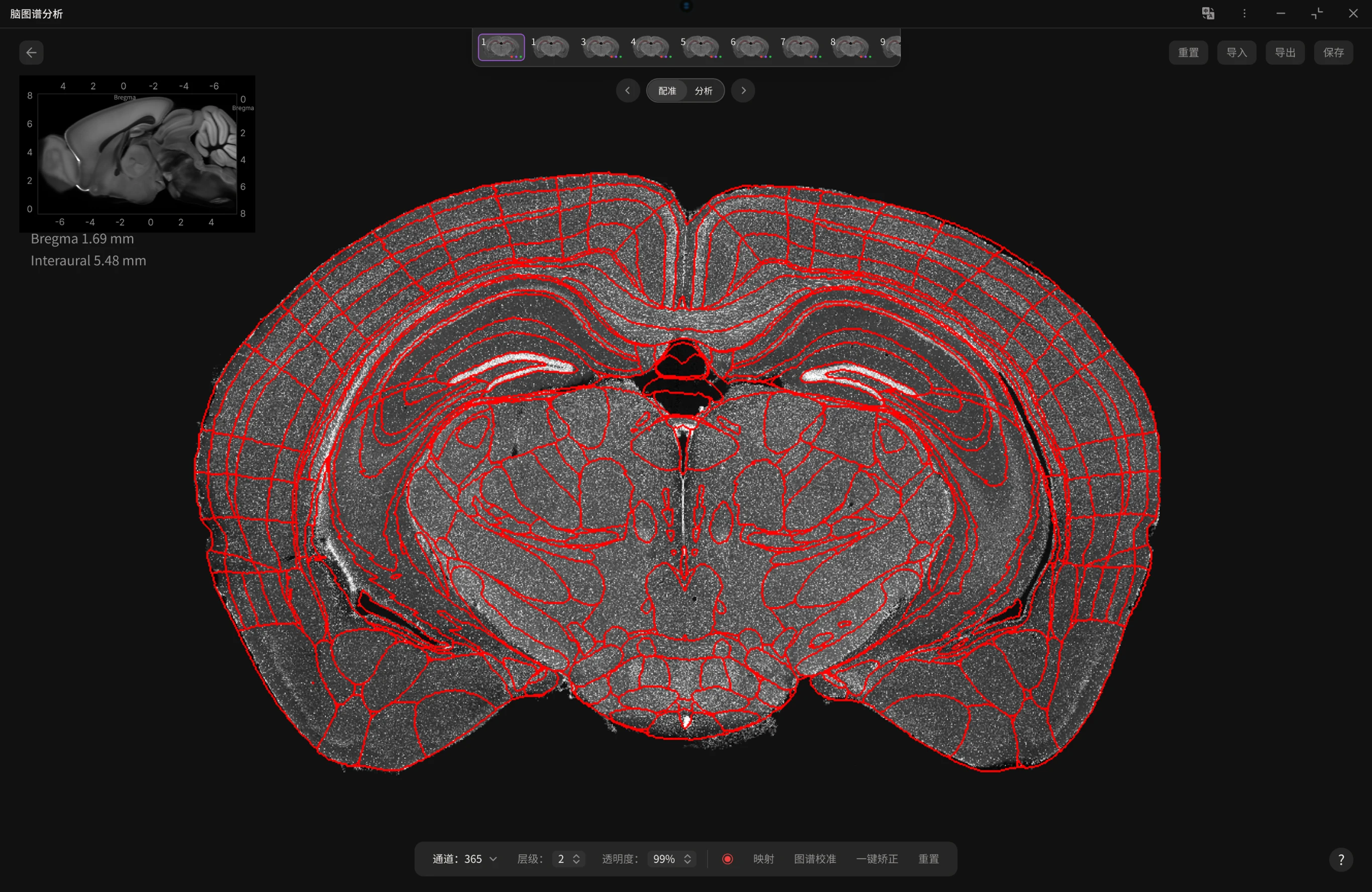Image resolution: width=1372 pixels, height=892 pixels.
Task: Click the sagittal brain overview thumbnail
Action: point(137,153)
